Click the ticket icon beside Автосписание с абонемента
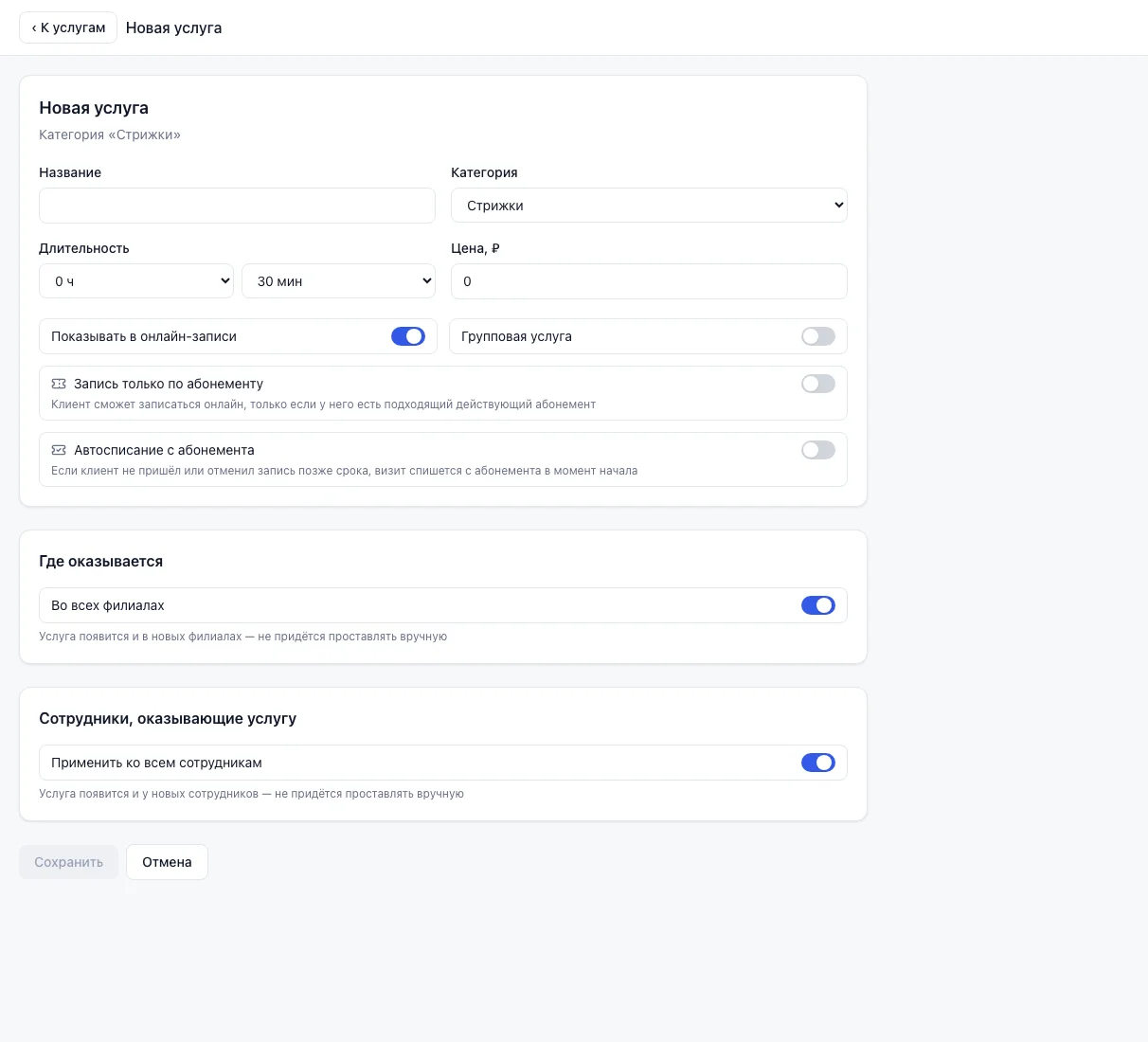The height and width of the screenshot is (1042, 1148). pyautogui.click(x=59, y=450)
